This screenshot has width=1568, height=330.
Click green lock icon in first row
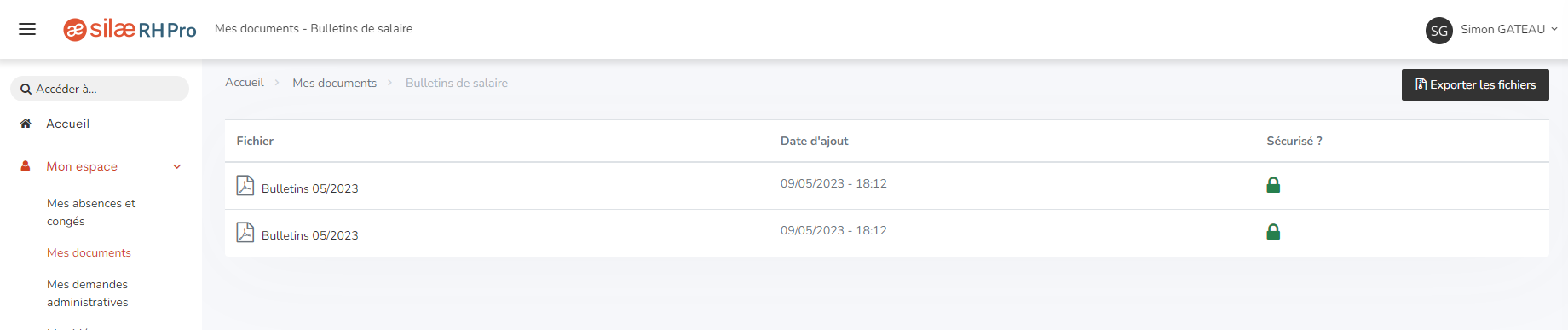(x=1273, y=184)
